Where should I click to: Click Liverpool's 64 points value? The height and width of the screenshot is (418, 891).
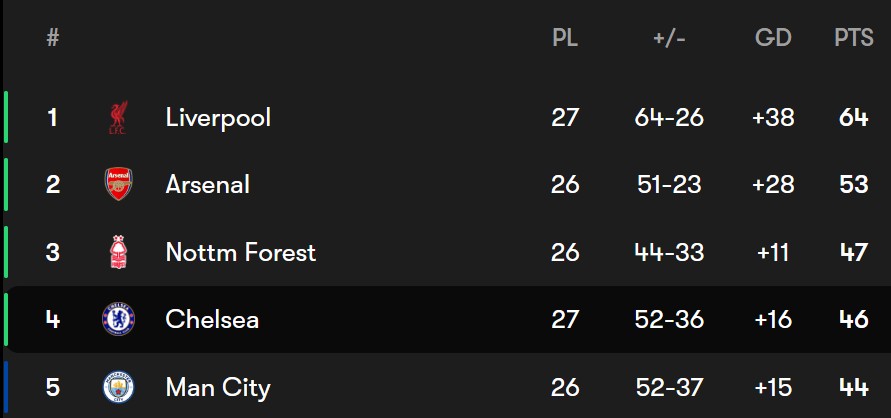853,118
